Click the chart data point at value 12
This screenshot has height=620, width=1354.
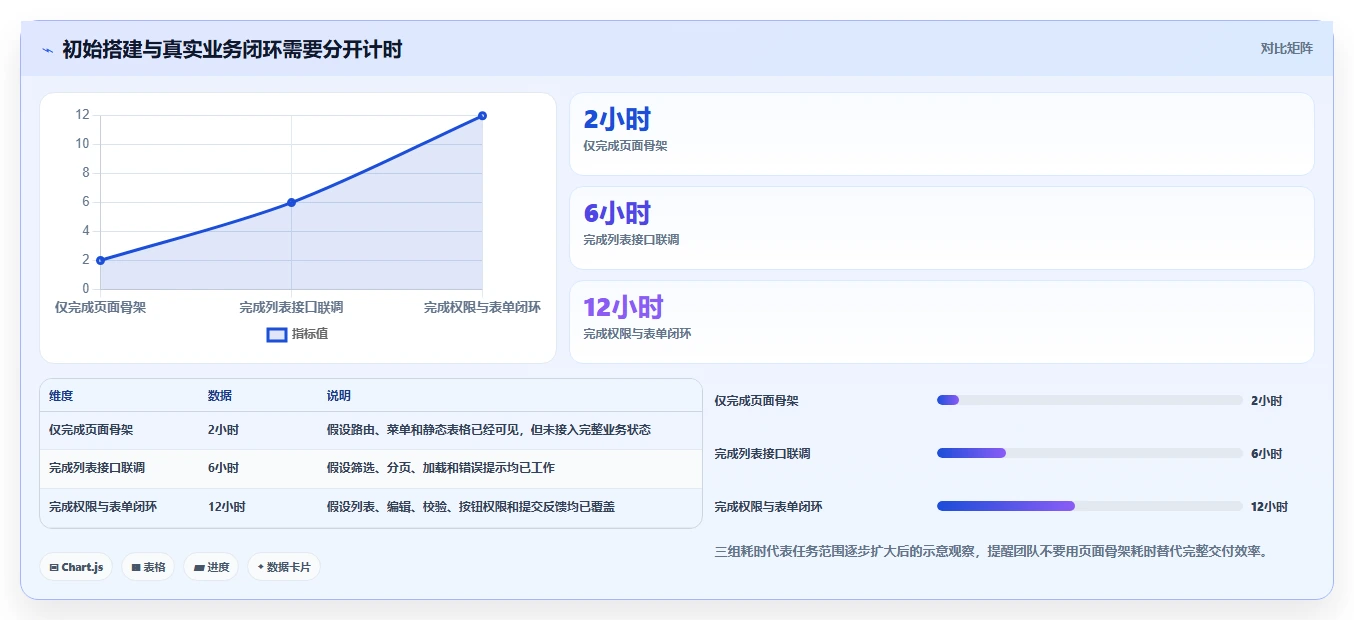coord(482,116)
